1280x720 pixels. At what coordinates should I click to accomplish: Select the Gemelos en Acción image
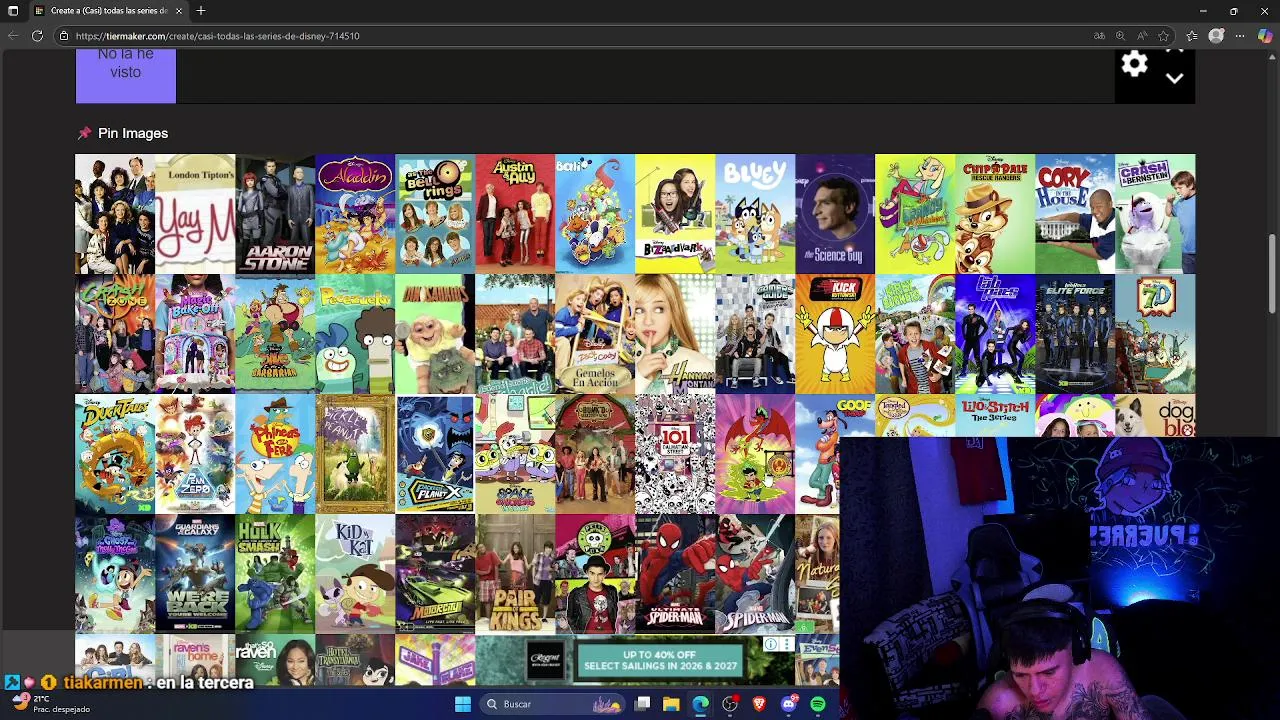(595, 333)
